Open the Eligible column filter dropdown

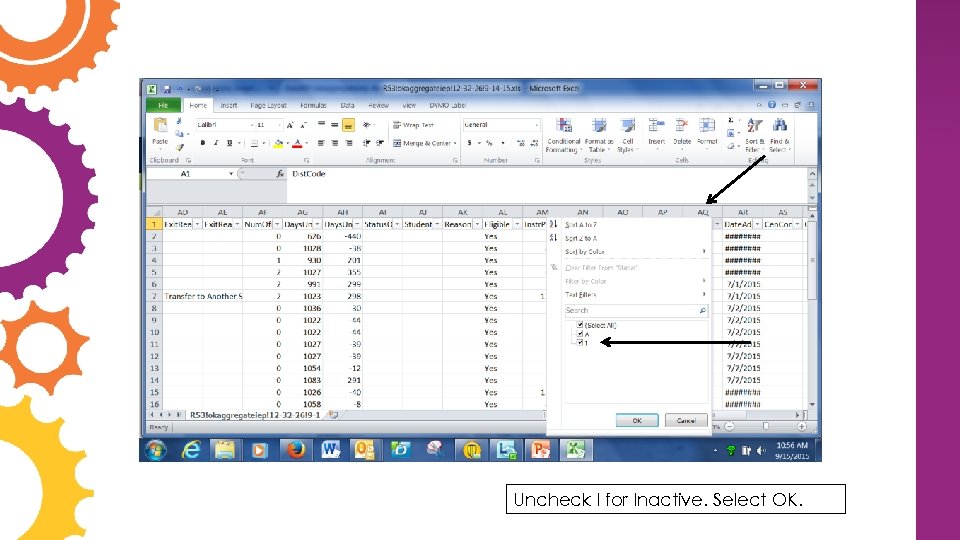tap(517, 225)
